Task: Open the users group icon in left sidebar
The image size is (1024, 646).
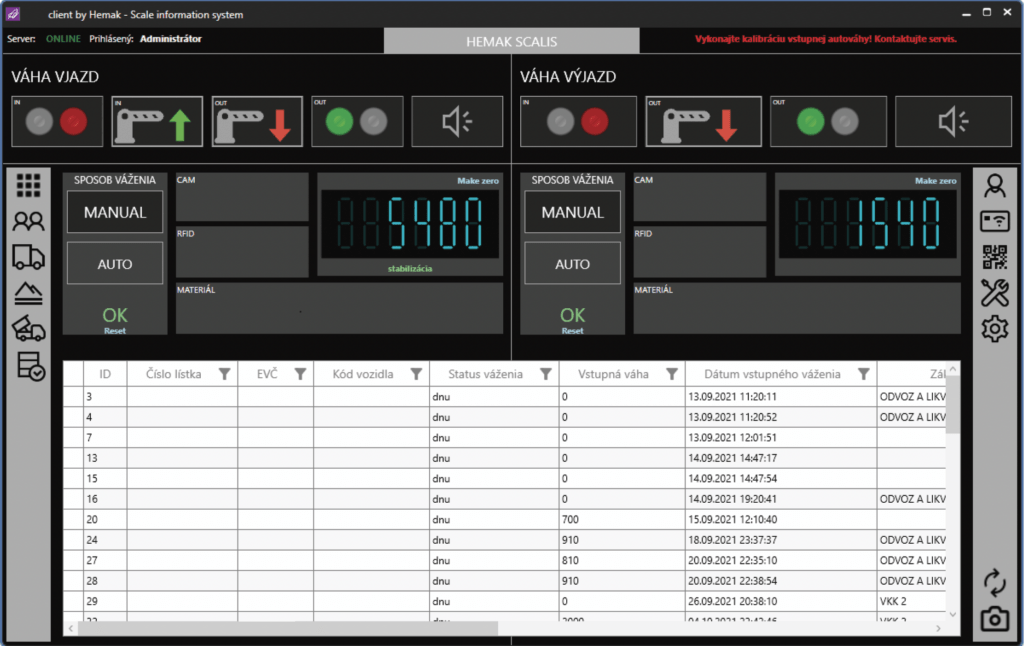Action: pyautogui.click(x=28, y=222)
